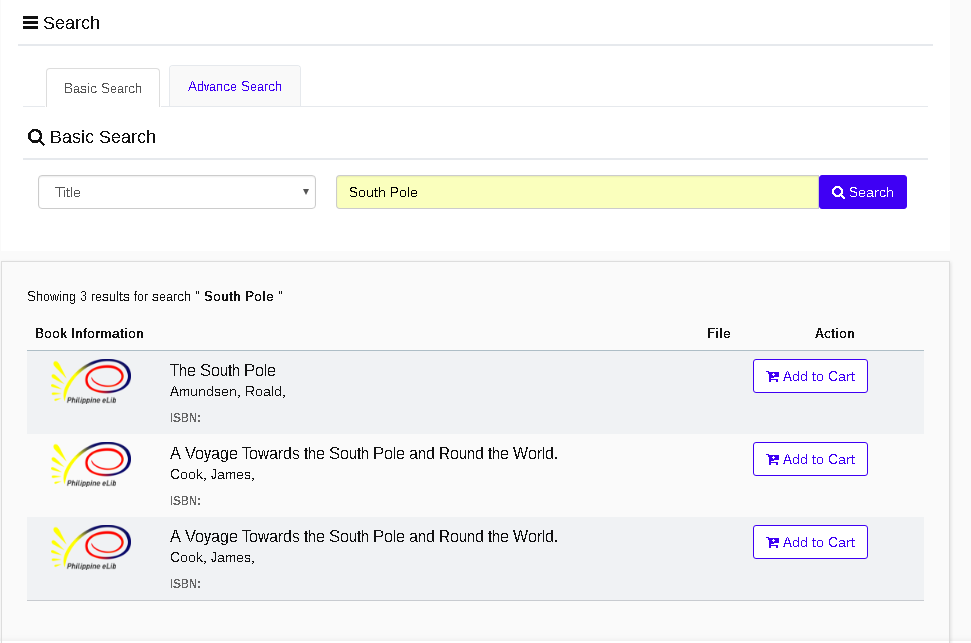Viewport: 971px width, 643px height.
Task: Click the eLib logo in the second result row
Action: [91, 465]
